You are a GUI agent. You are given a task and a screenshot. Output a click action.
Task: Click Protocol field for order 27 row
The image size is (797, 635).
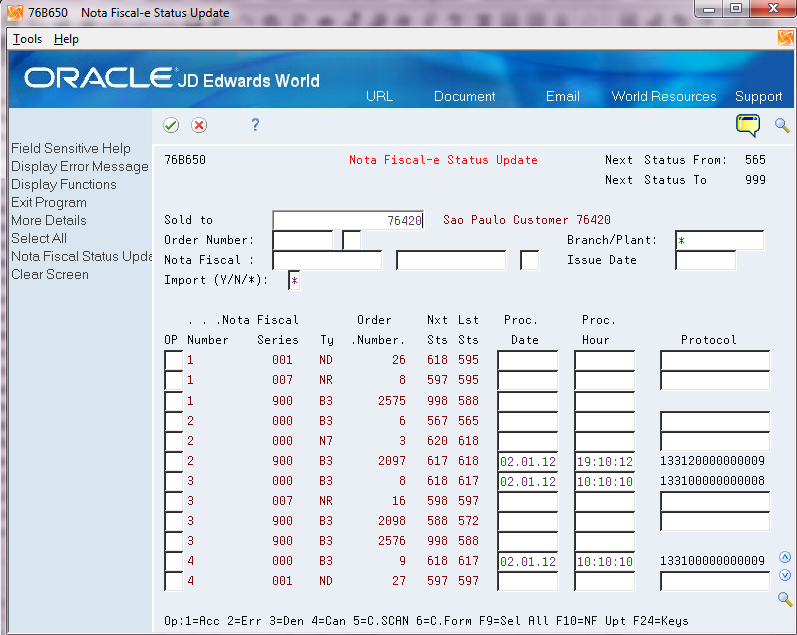pos(715,581)
